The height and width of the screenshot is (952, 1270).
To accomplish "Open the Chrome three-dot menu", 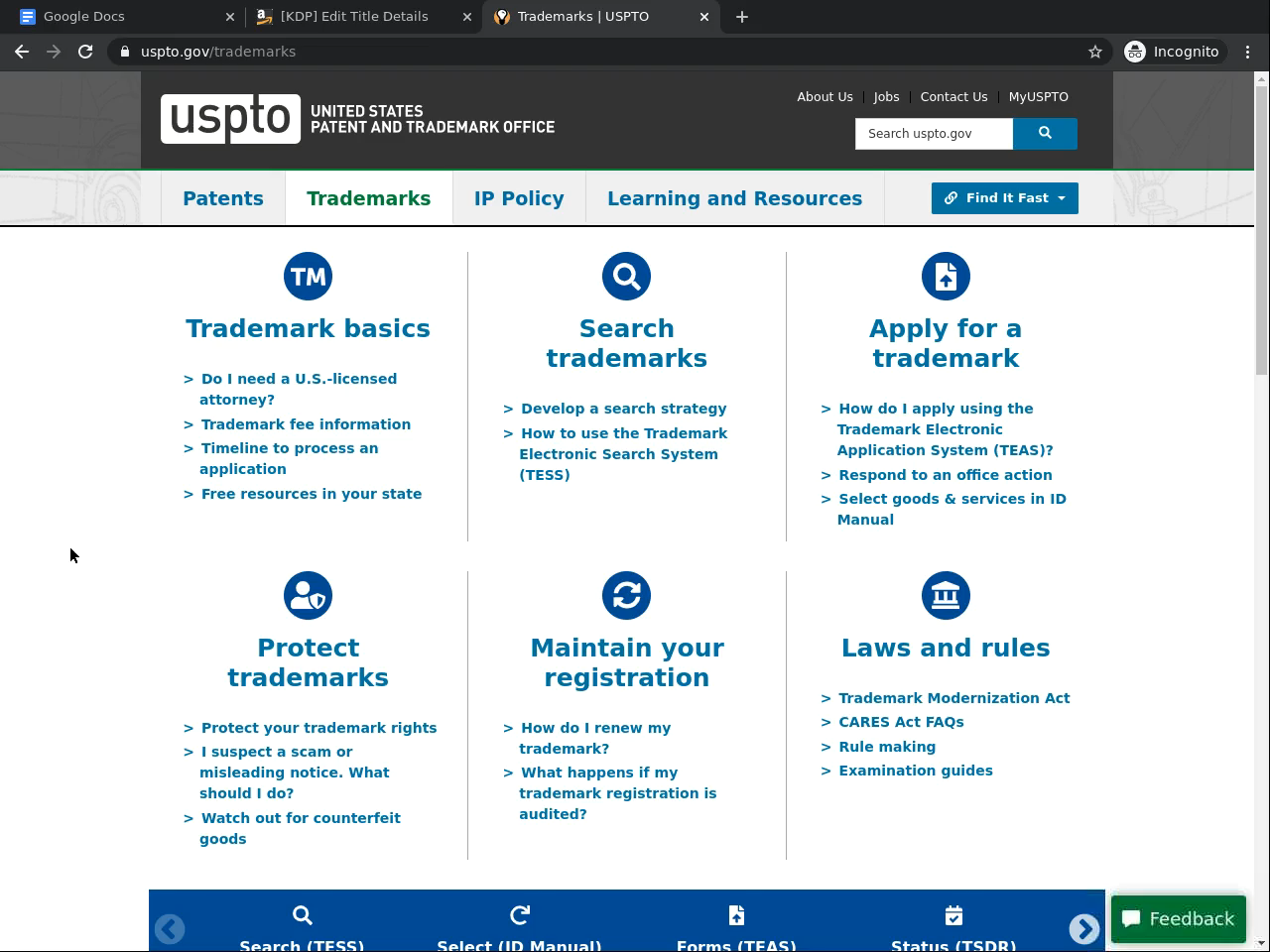I will pyautogui.click(x=1247, y=52).
